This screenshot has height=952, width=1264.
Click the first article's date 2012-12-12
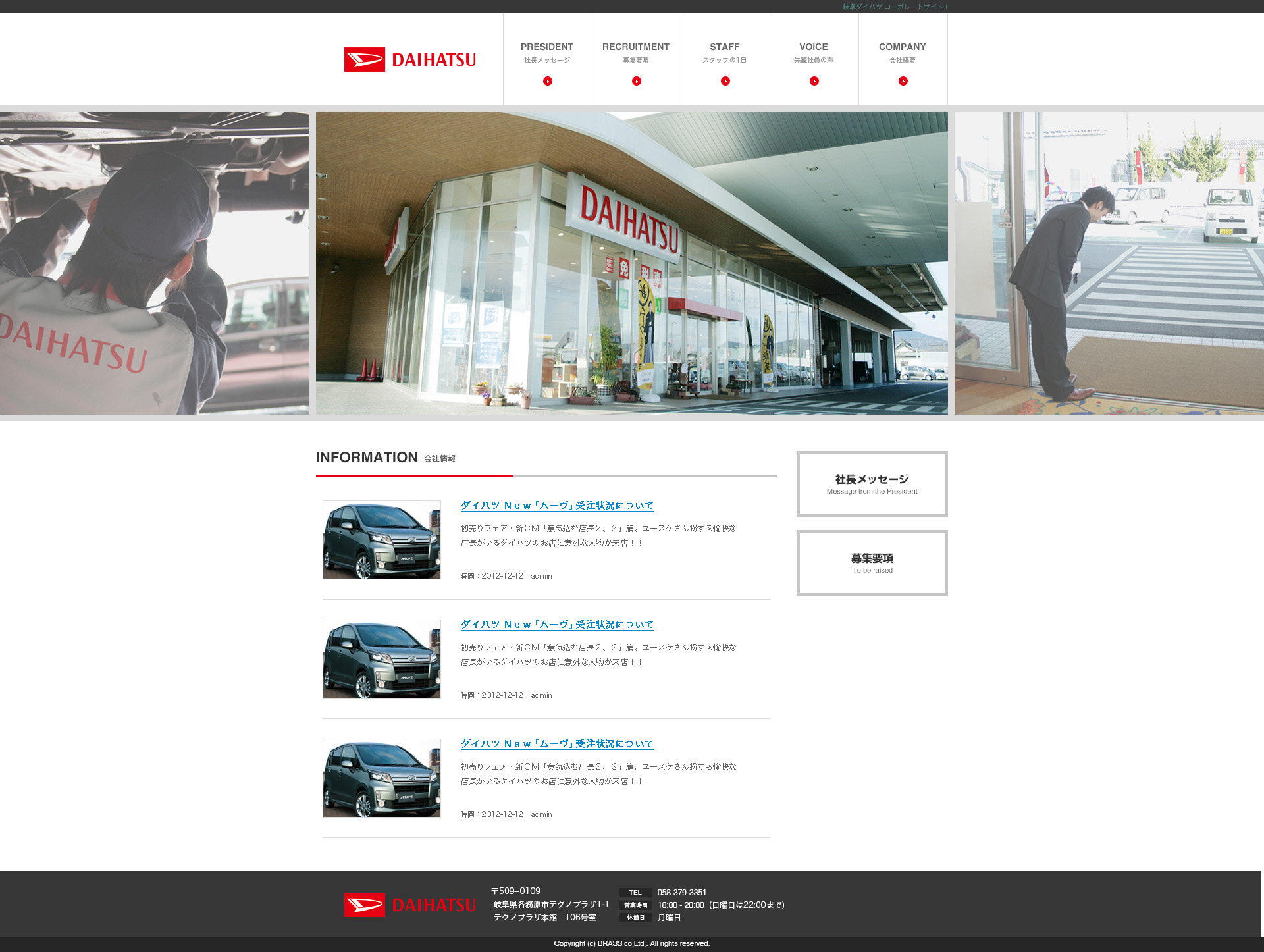[x=502, y=576]
